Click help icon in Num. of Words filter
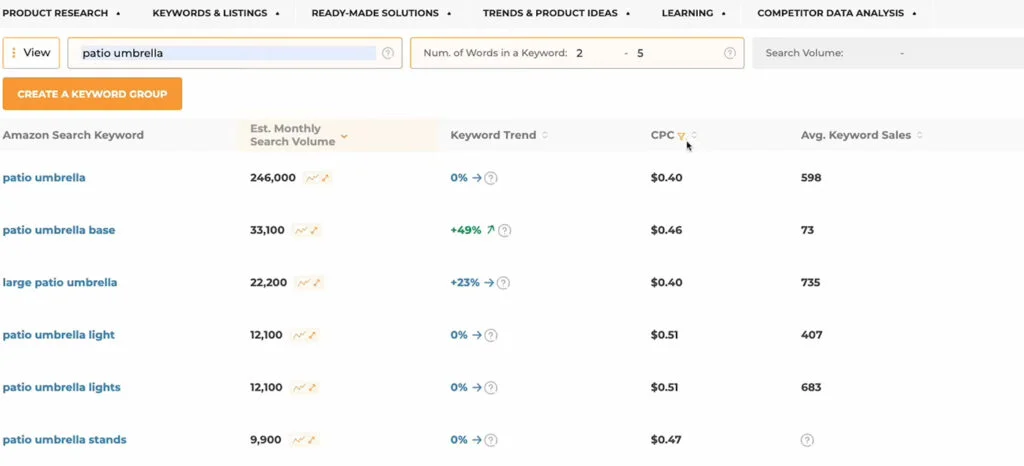1024x466 pixels. (x=730, y=54)
